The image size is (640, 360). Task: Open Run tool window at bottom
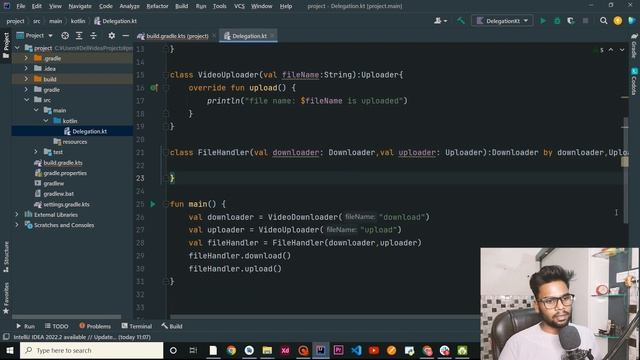[x=25, y=326]
